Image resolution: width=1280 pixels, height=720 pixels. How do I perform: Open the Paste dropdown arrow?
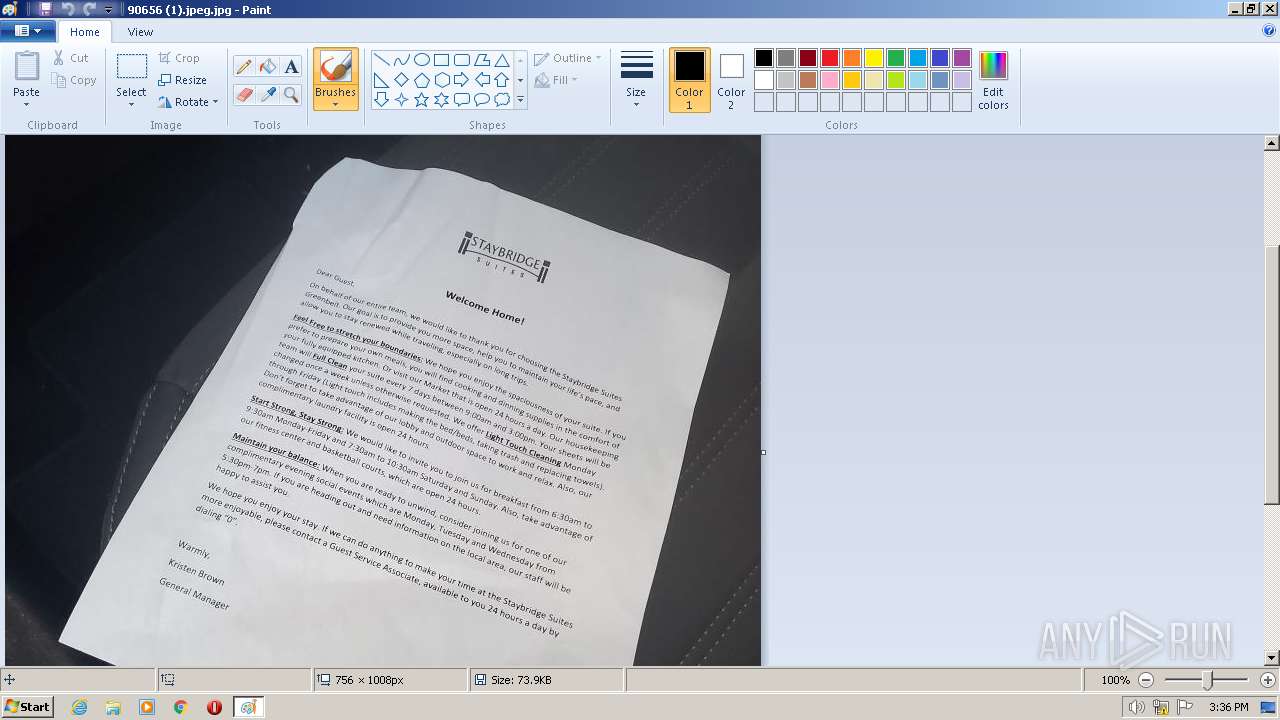point(27,104)
